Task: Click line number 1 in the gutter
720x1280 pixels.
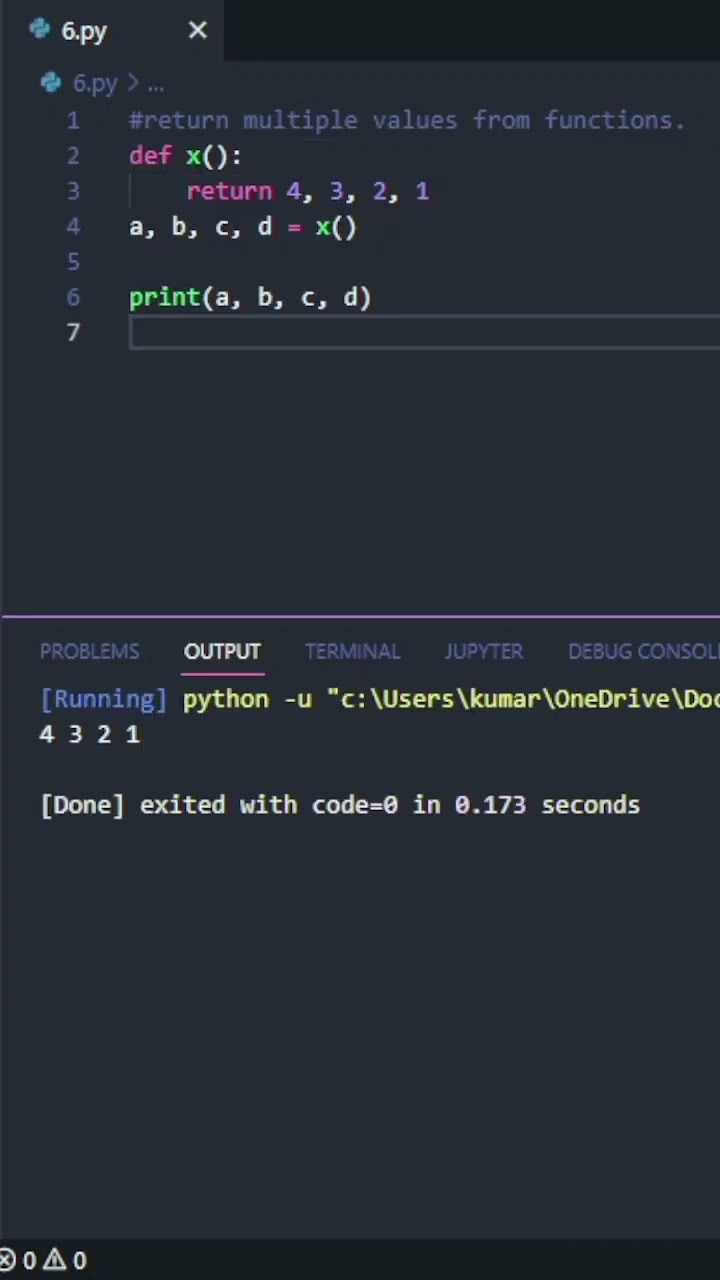Action: [x=73, y=121]
